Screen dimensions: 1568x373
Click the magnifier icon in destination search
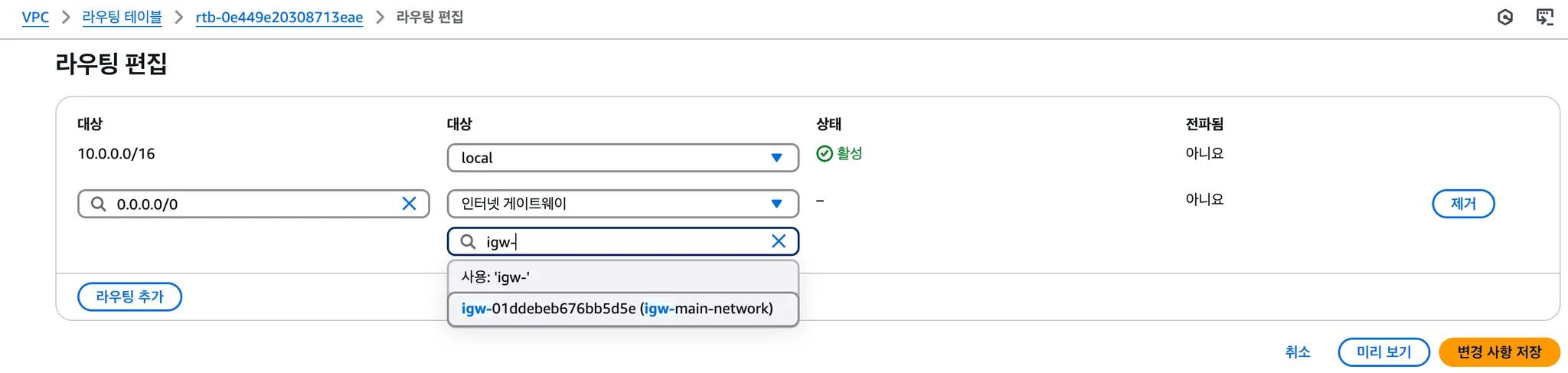[99, 204]
